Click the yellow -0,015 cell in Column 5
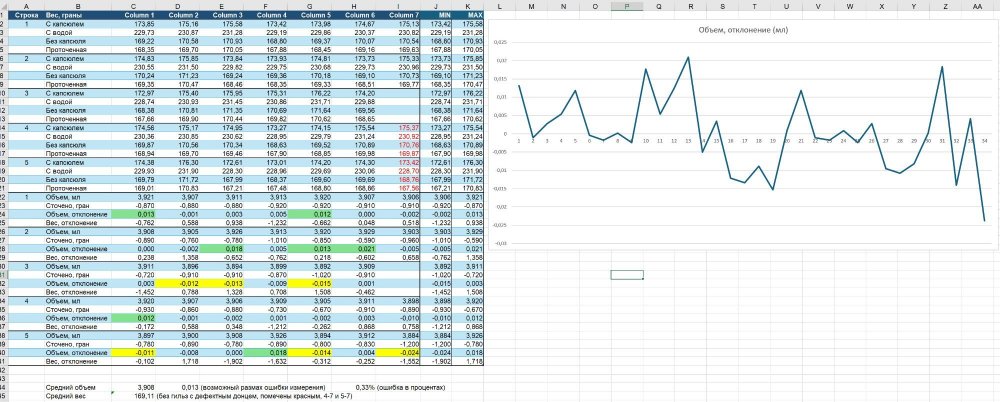Screen dimensions: 1000x402 [x=311, y=283]
